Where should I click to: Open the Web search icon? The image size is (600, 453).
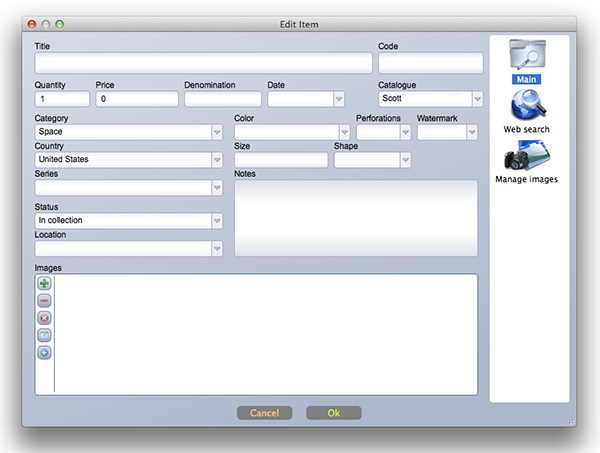(x=528, y=104)
